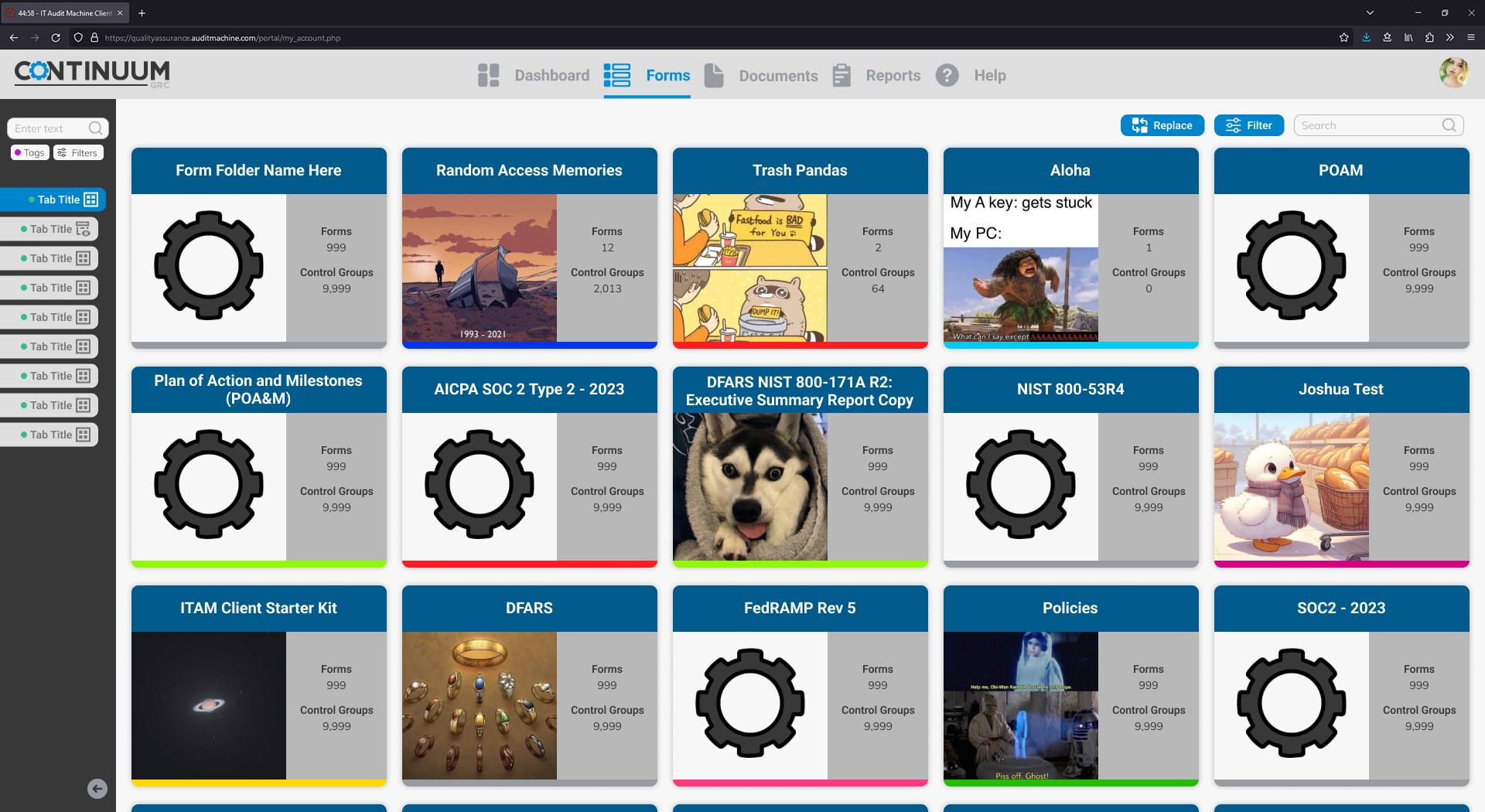Collapse the sidebar with the back arrow

[97, 789]
